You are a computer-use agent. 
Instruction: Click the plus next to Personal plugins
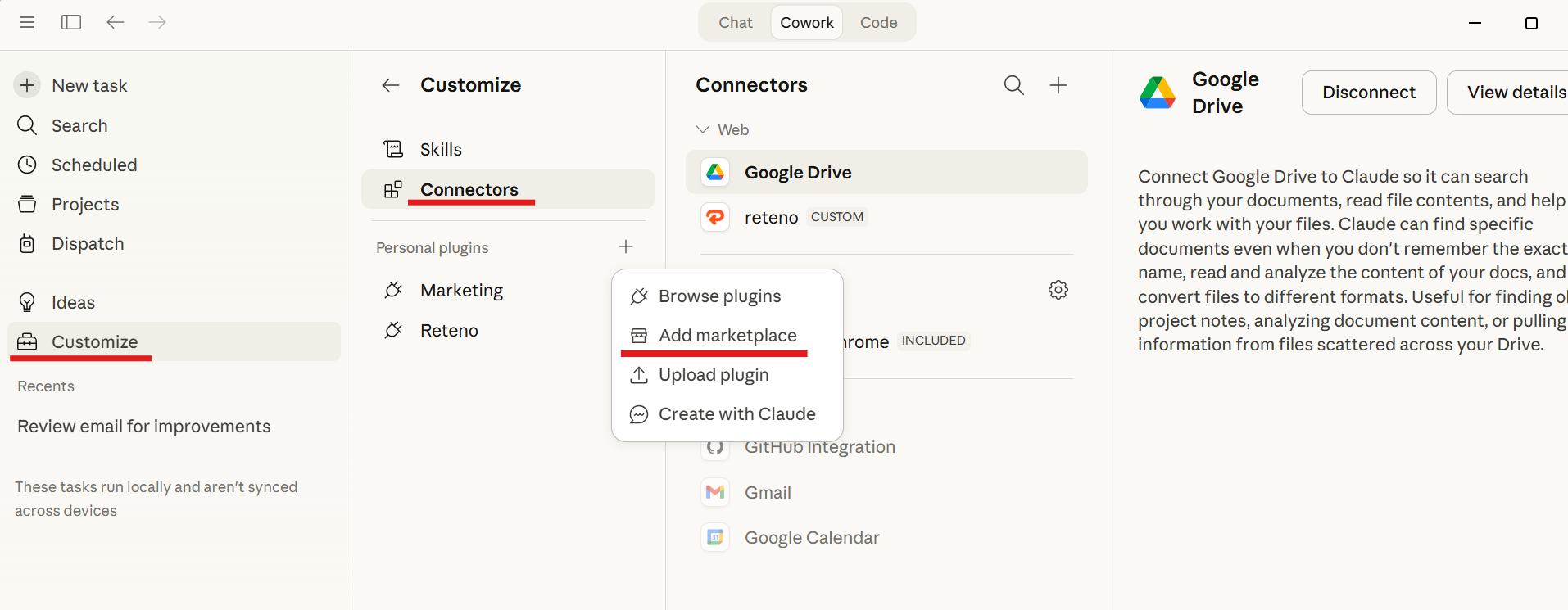click(626, 246)
